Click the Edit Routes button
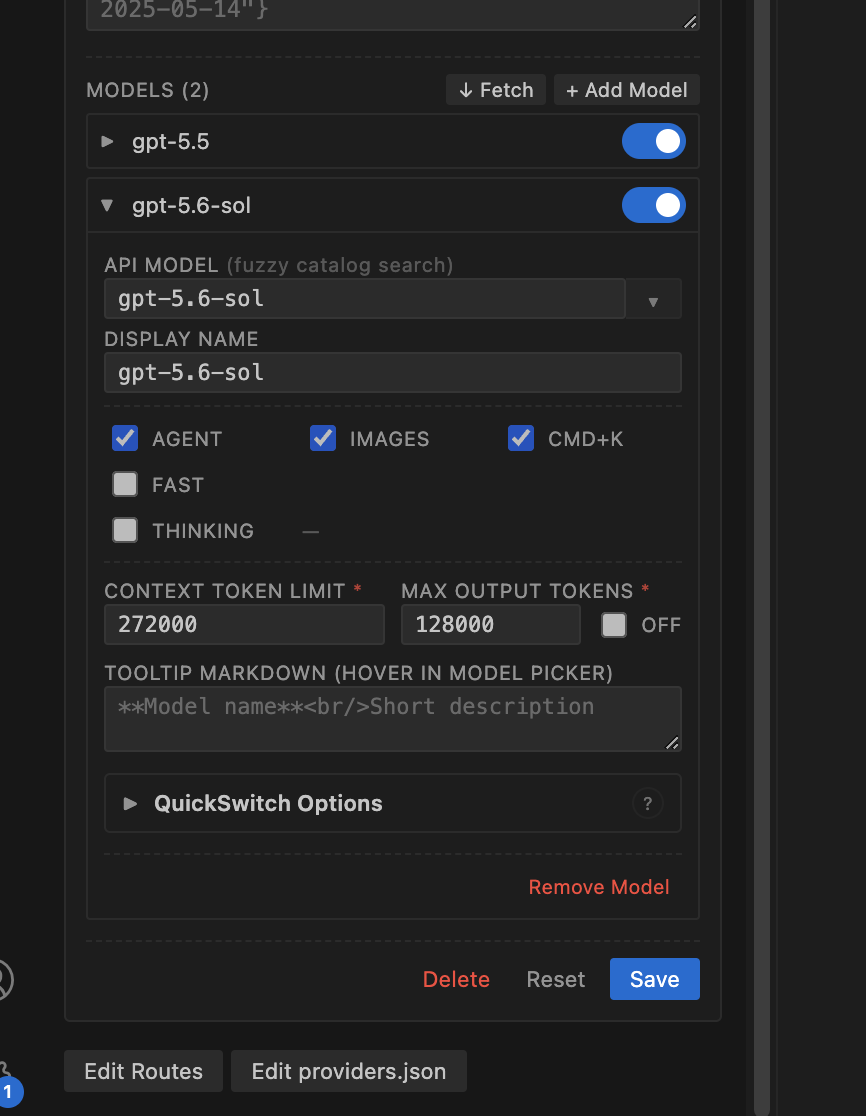Screen dimensions: 866x1116 143,1071
